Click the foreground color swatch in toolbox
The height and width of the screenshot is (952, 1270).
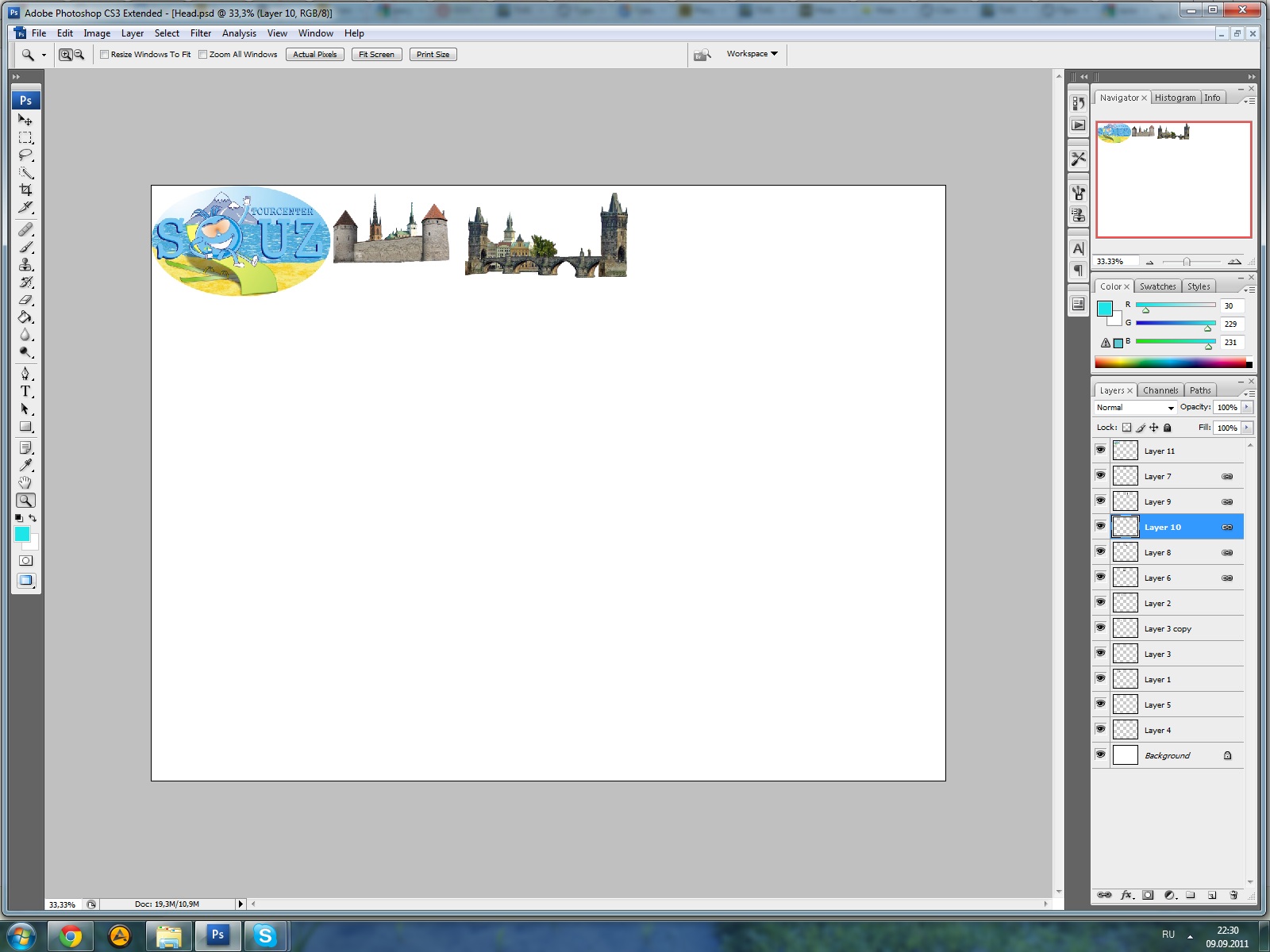(x=21, y=533)
